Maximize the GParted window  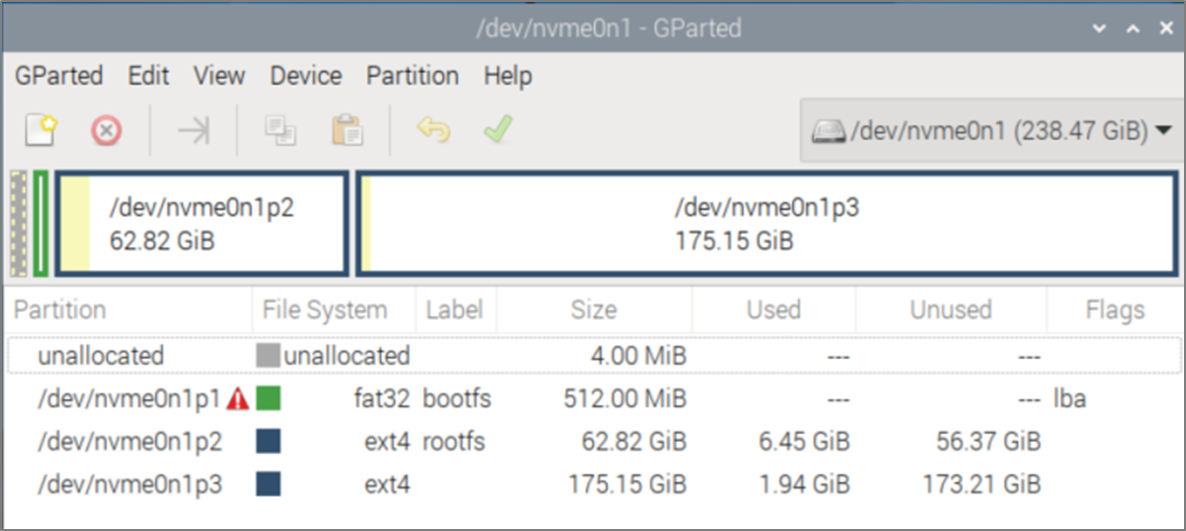[1133, 29]
